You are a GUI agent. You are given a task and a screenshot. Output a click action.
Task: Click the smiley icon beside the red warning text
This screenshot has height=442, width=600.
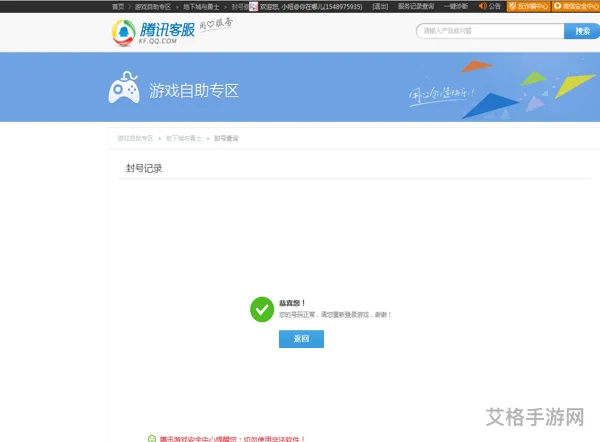coord(152,439)
